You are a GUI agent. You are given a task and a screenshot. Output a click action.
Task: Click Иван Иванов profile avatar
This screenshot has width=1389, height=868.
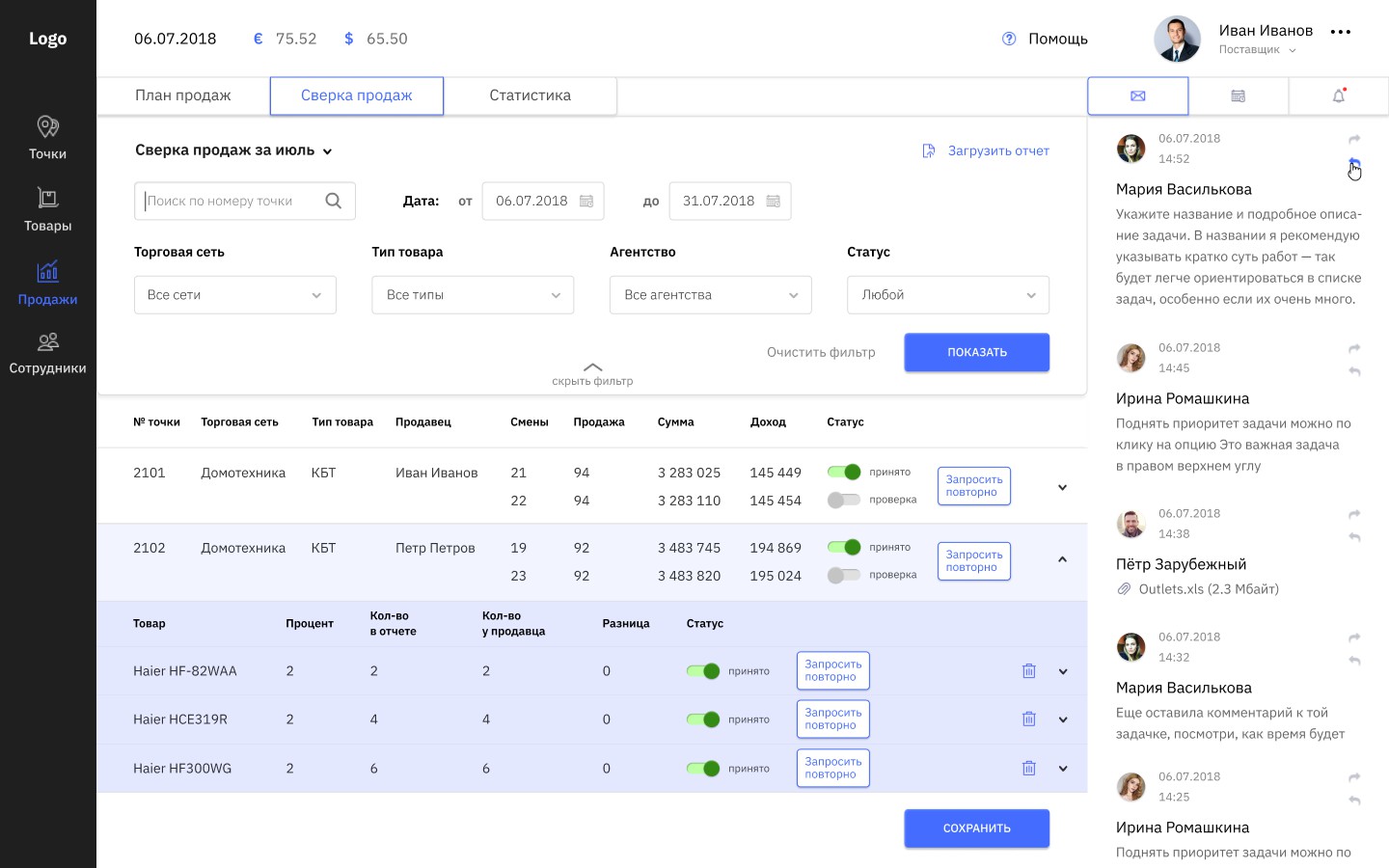tap(1178, 40)
